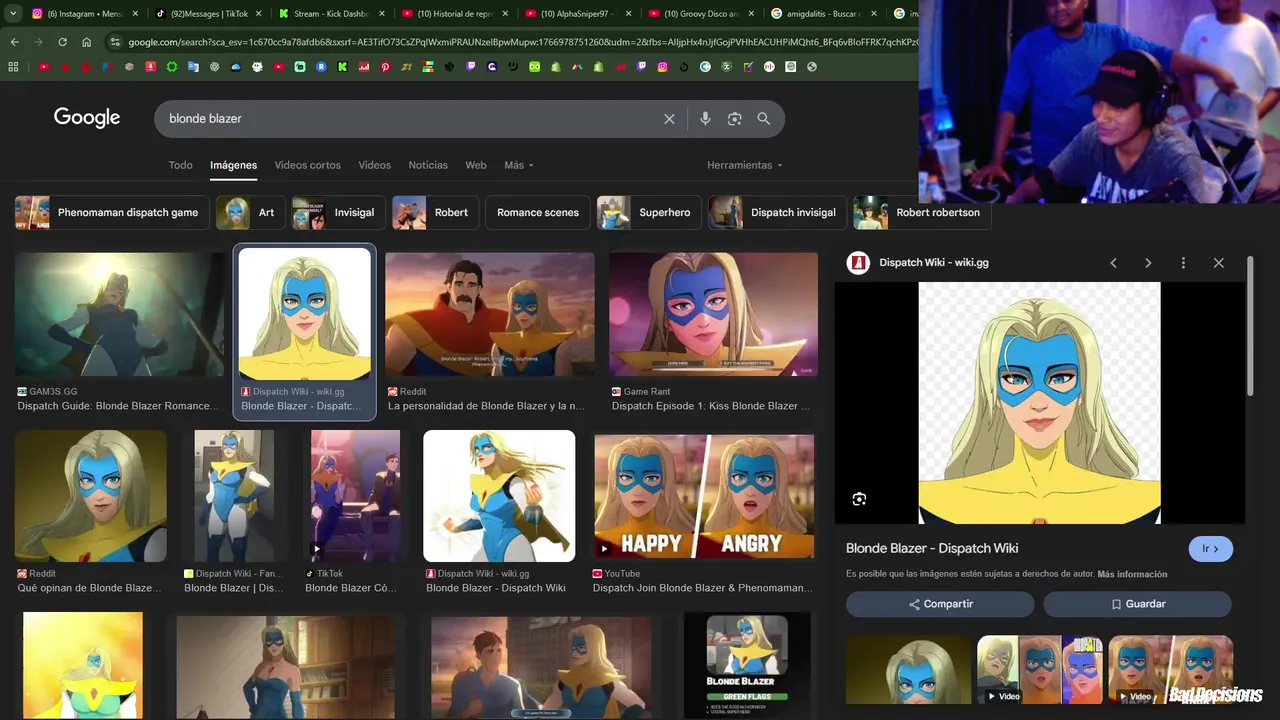Open the Kick bookmark icon
Screen dimensions: 1280x720
coord(342,67)
